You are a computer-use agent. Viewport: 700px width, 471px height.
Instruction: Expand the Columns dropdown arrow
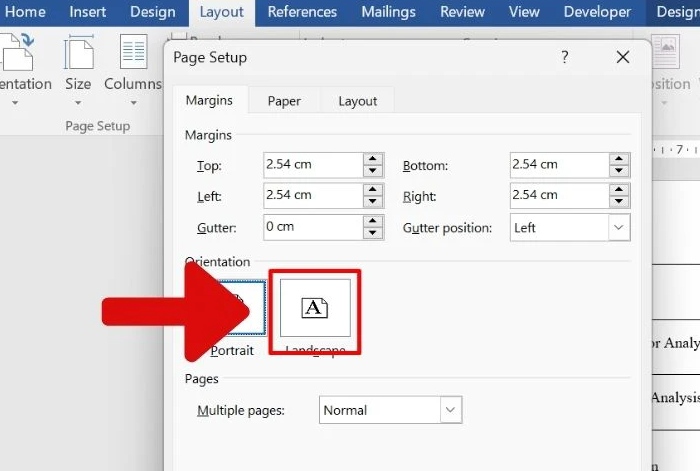(133, 103)
